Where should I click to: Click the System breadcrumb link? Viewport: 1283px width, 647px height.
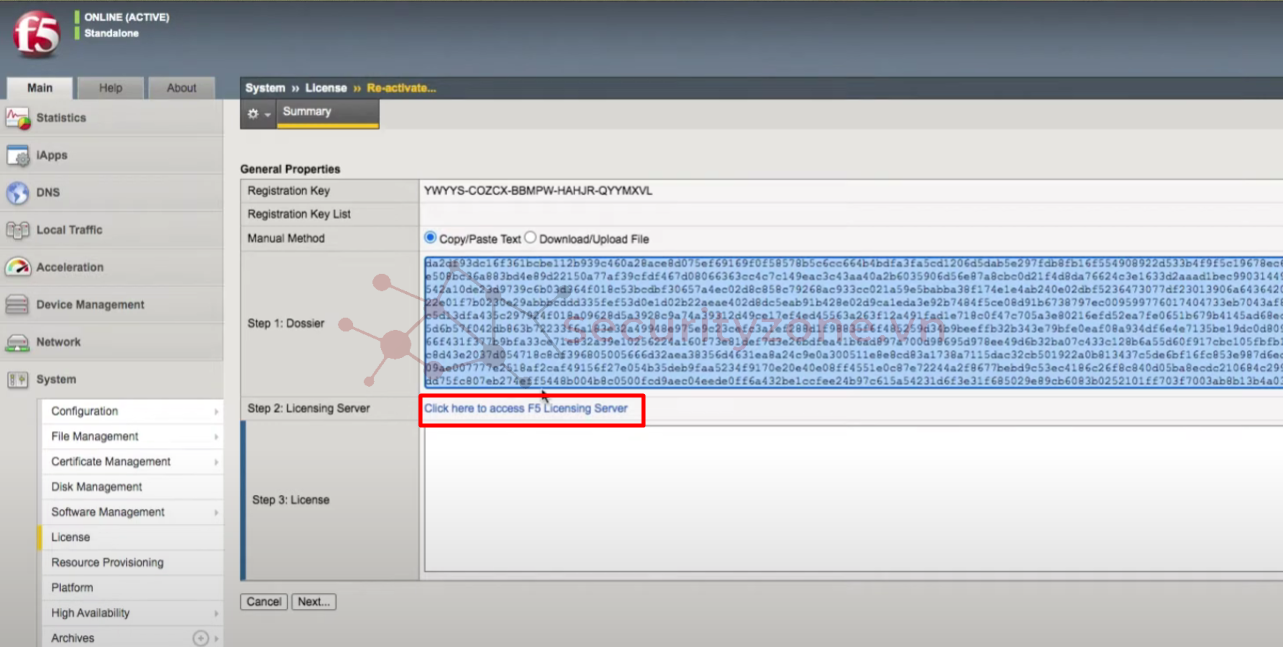coord(265,88)
